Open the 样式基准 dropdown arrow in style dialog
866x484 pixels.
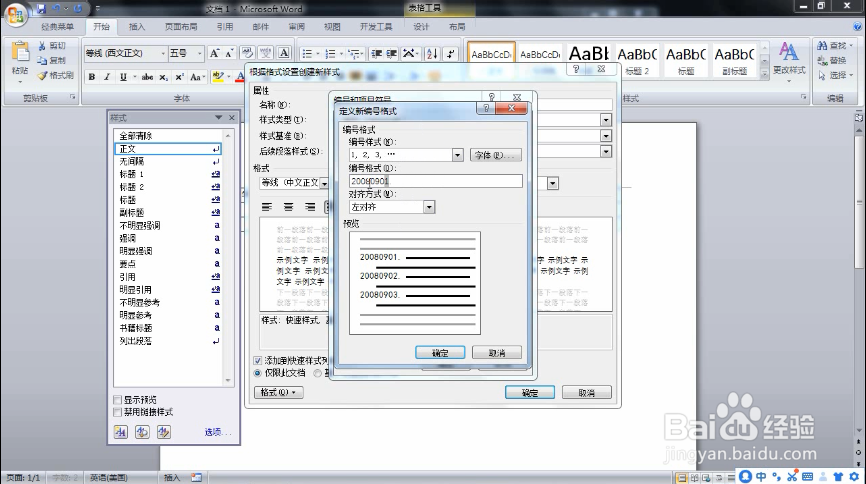pyautogui.click(x=606, y=135)
